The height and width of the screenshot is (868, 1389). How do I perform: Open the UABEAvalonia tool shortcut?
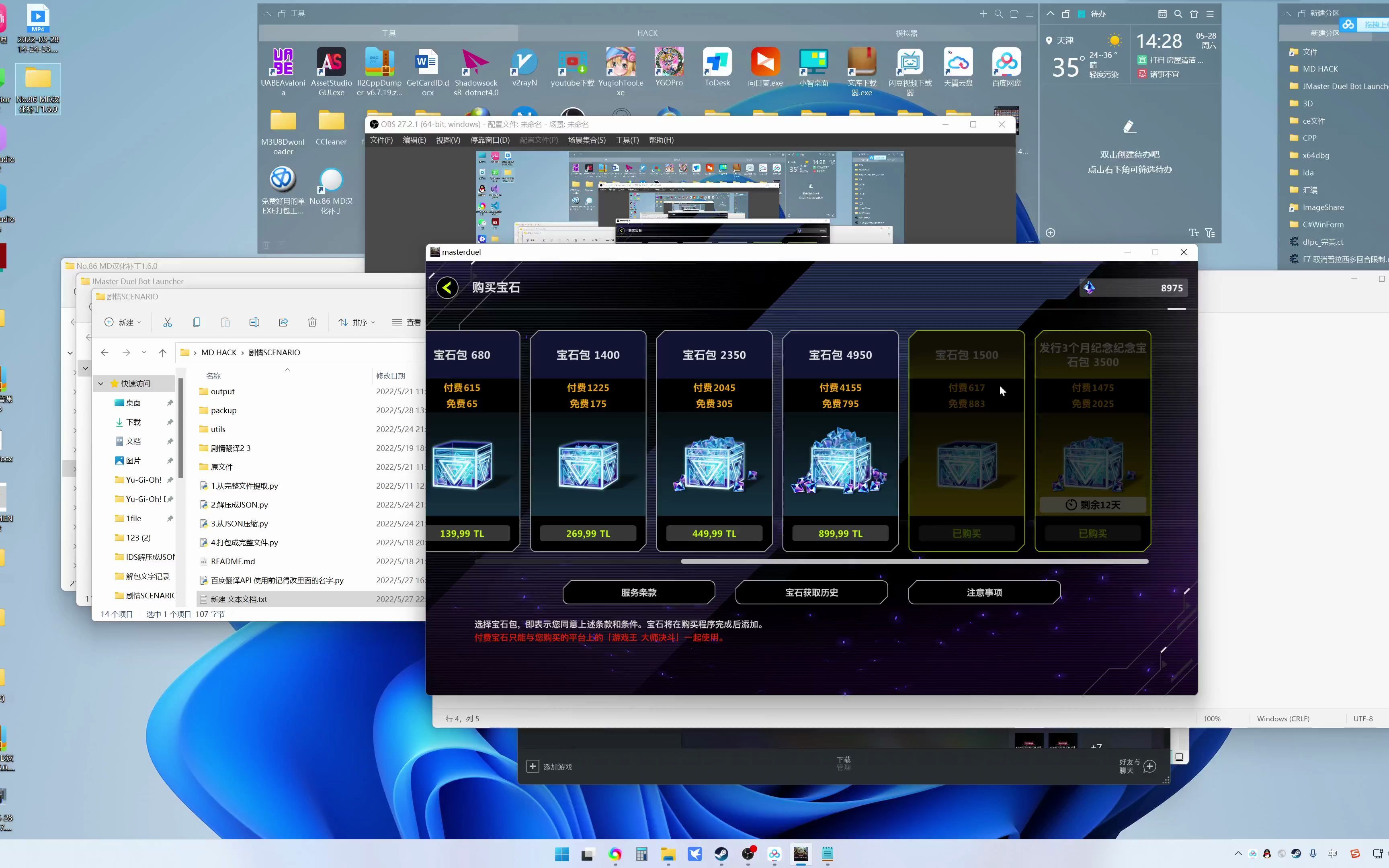coord(283,71)
